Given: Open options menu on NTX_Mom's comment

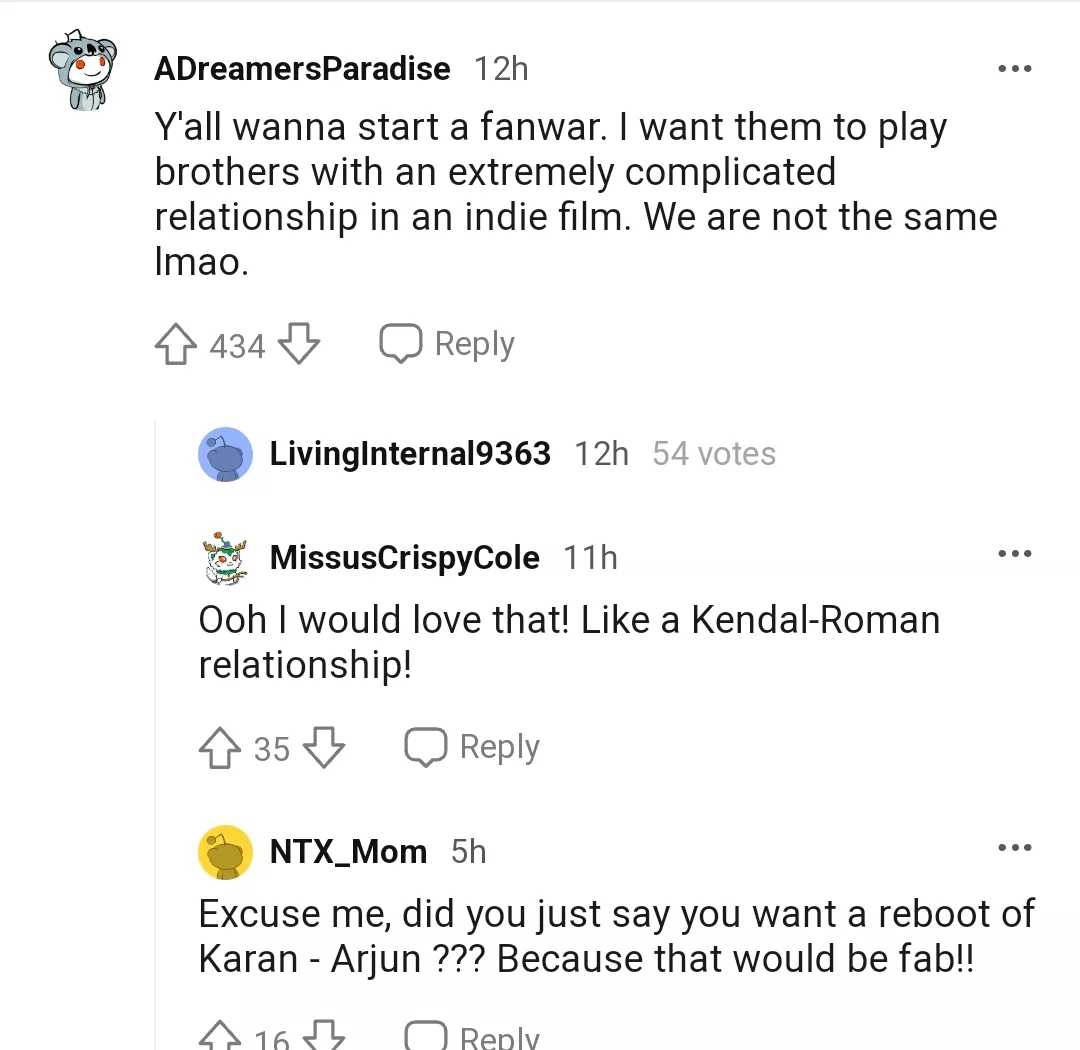Looking at the screenshot, I should click(x=1014, y=848).
